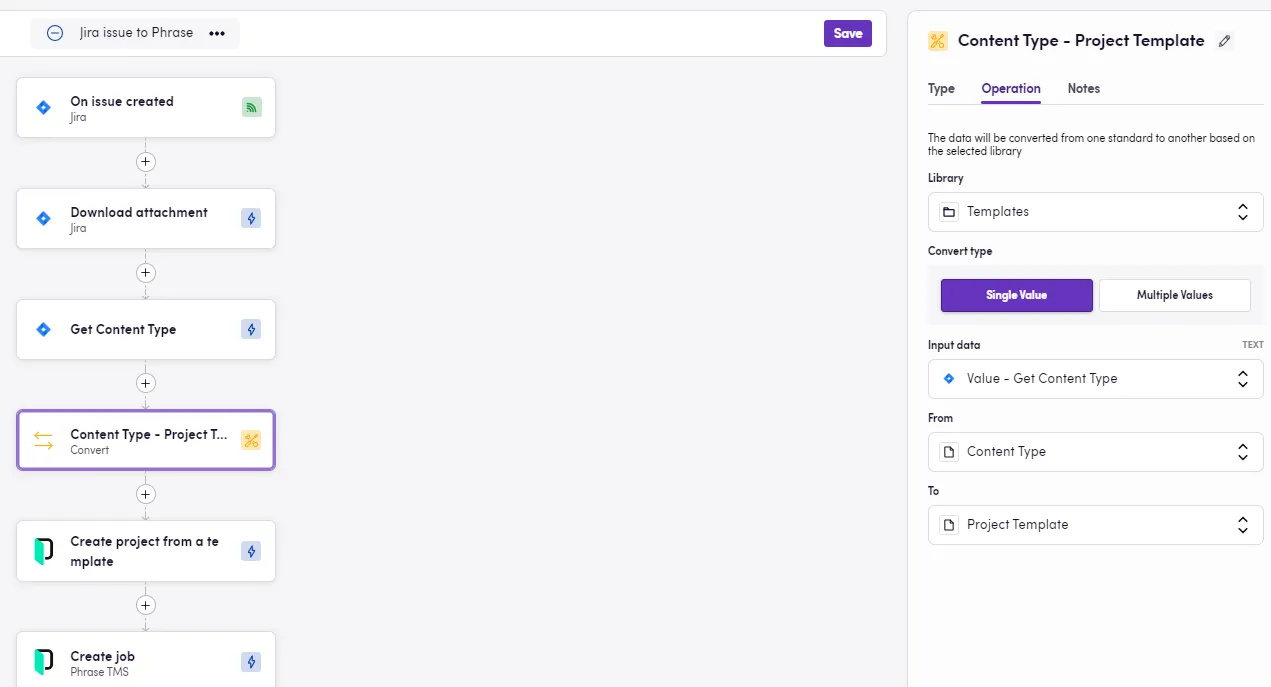Click the circle minus icon beside Jira issue to Phrase

(55, 33)
